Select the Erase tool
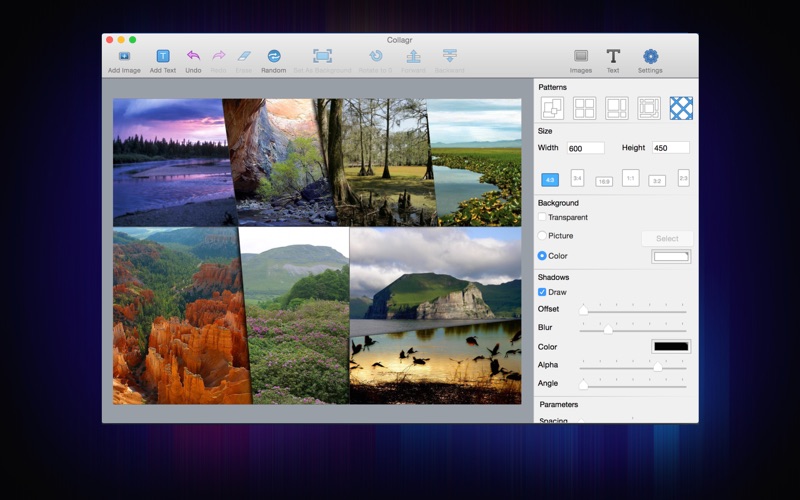The image size is (800, 500). tap(244, 56)
